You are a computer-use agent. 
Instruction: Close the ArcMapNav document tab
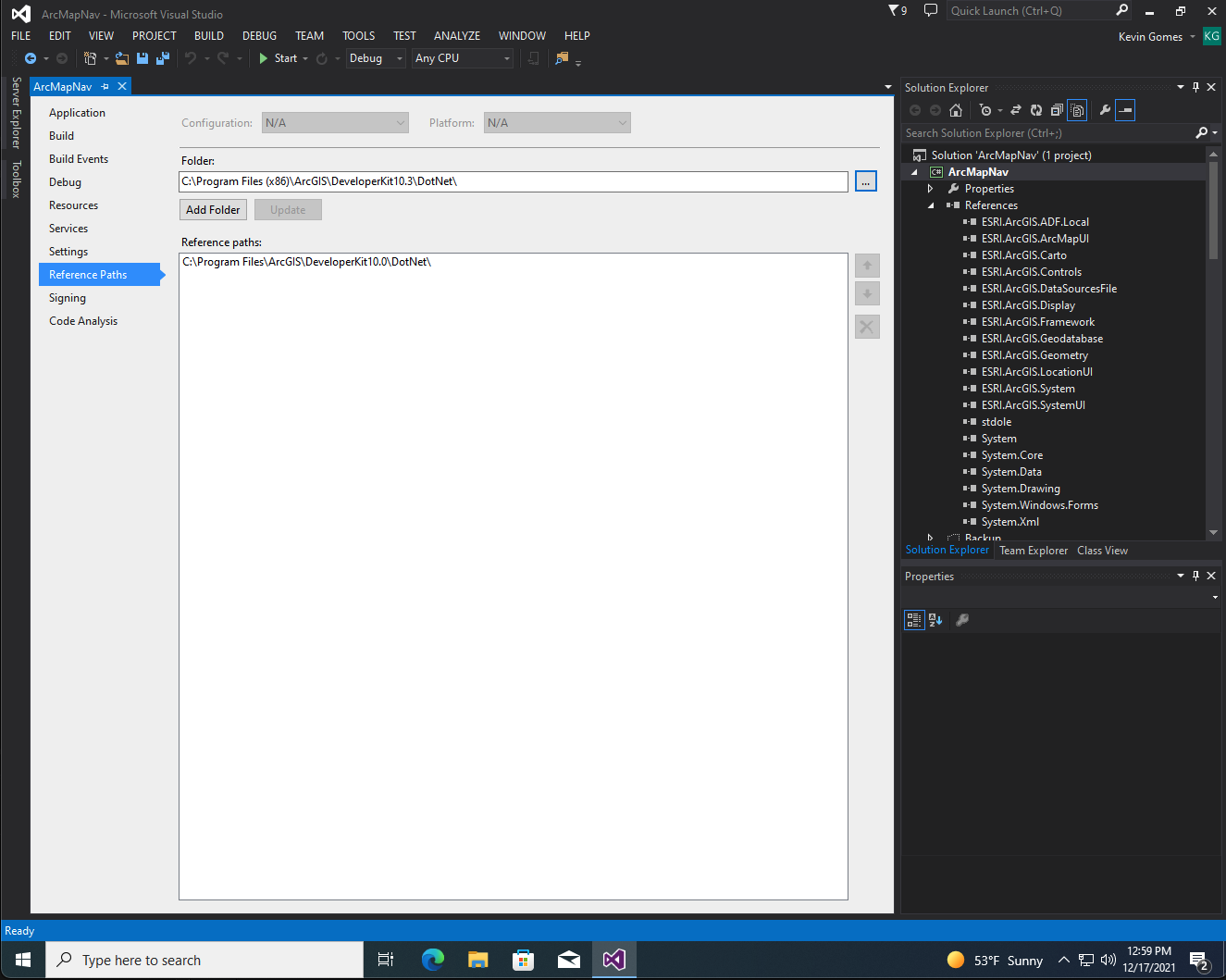122,86
